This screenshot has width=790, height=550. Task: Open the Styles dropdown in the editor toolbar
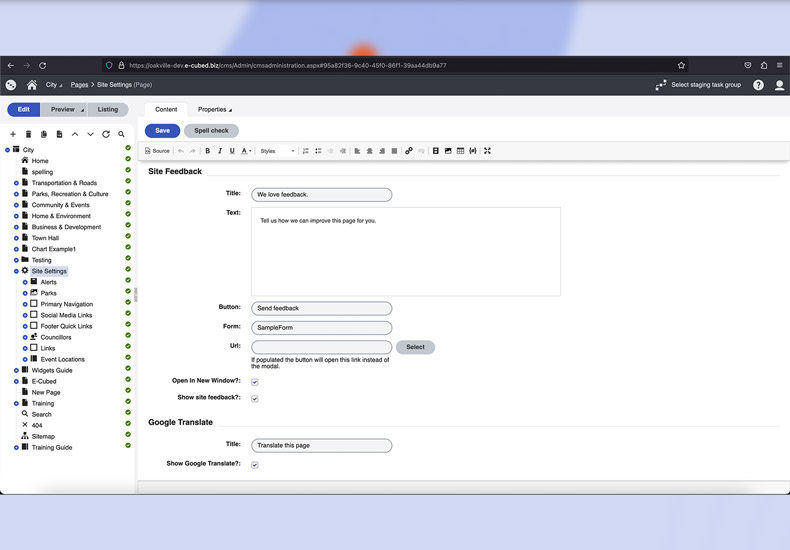pos(277,151)
